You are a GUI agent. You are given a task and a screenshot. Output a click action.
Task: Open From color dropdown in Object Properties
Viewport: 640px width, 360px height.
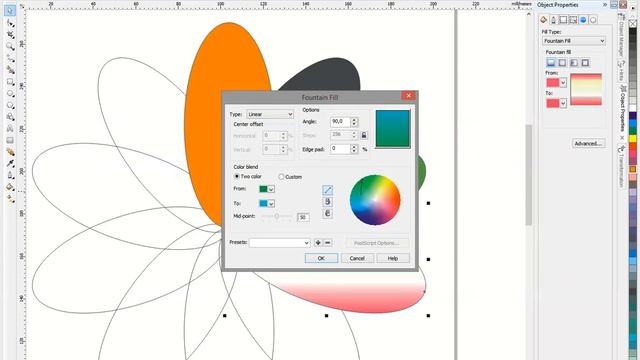pyautogui.click(x=563, y=83)
